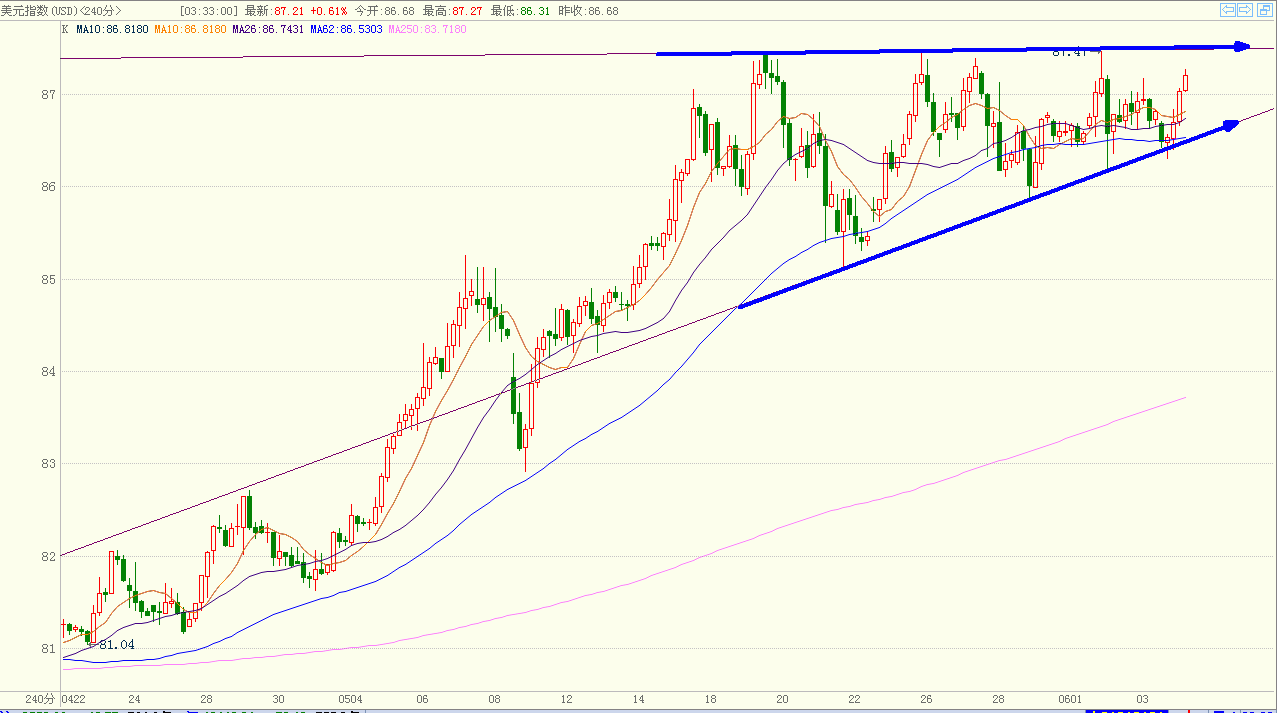Click the right arrow navigation icon
Image resolution: width=1277 pixels, height=713 pixels.
tap(1245, 10)
